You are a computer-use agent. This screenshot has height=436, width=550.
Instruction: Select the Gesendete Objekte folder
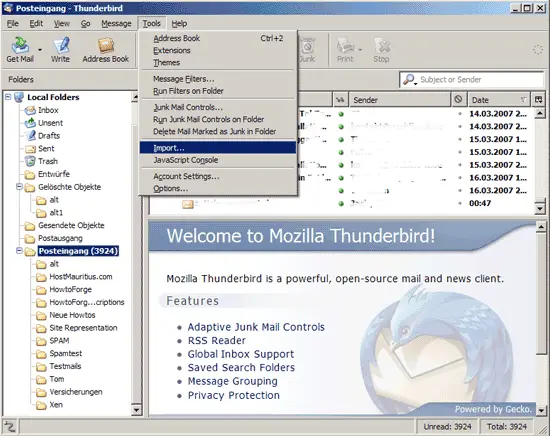[71, 225]
